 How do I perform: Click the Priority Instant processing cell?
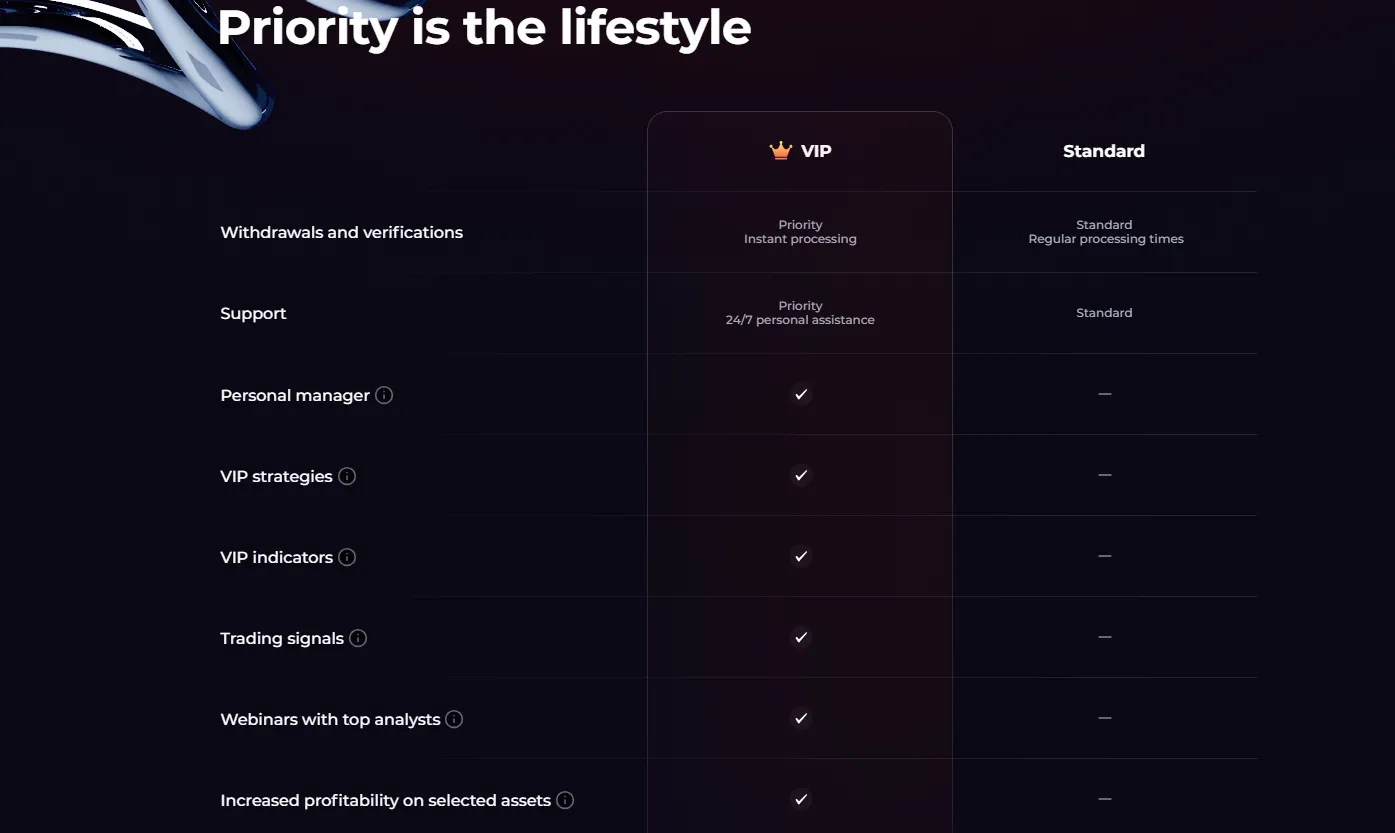(800, 232)
